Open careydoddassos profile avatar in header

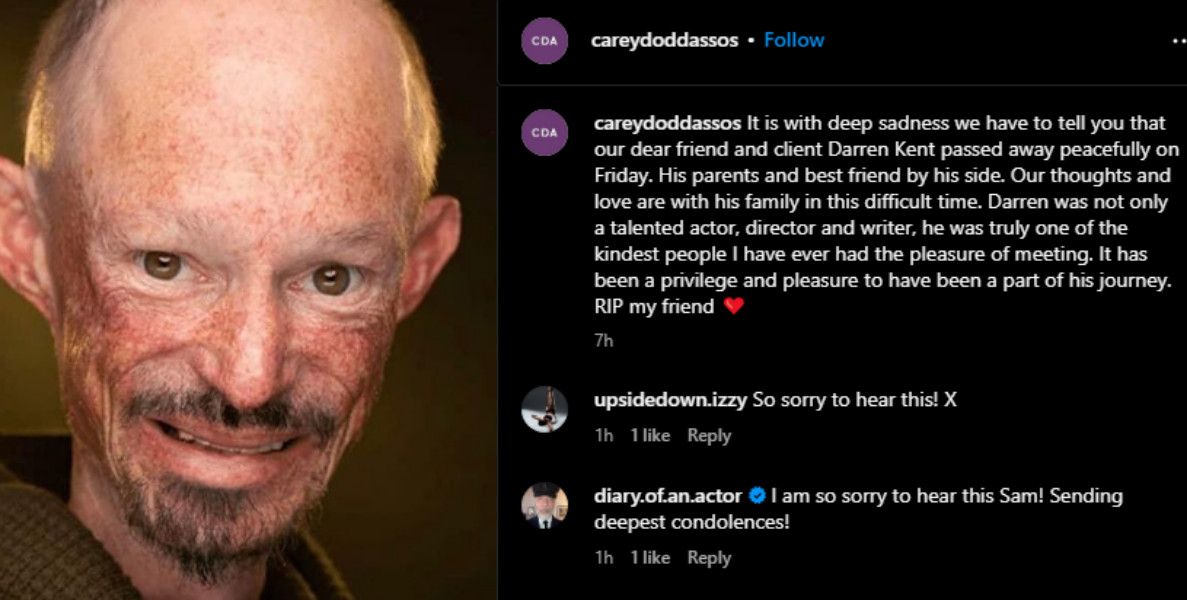(x=544, y=41)
